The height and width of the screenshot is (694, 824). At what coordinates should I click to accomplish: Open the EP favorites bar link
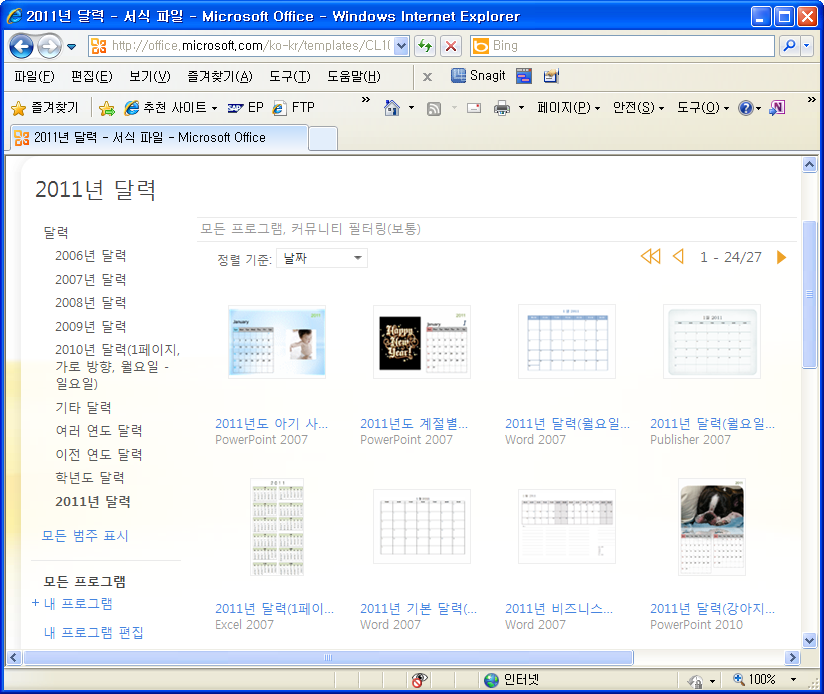pos(245,108)
